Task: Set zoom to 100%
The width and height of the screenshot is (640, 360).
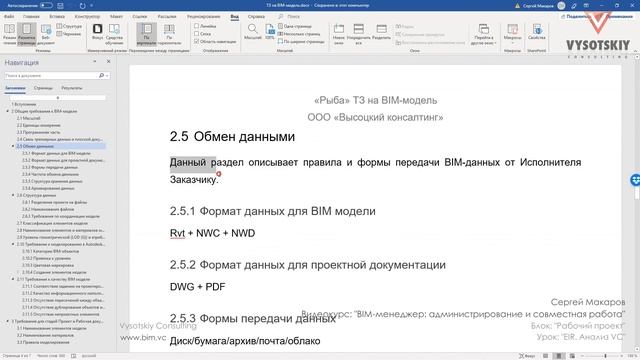Action: point(270,32)
